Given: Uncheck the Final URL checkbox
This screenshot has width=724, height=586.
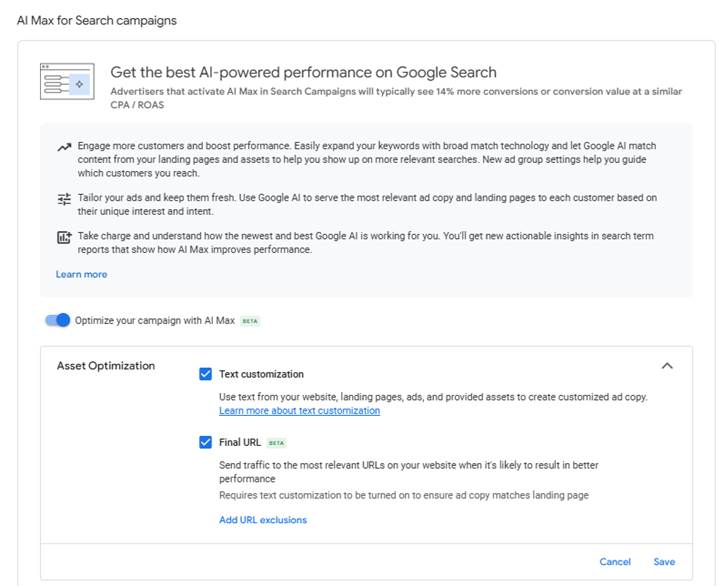Looking at the screenshot, I should (205, 442).
